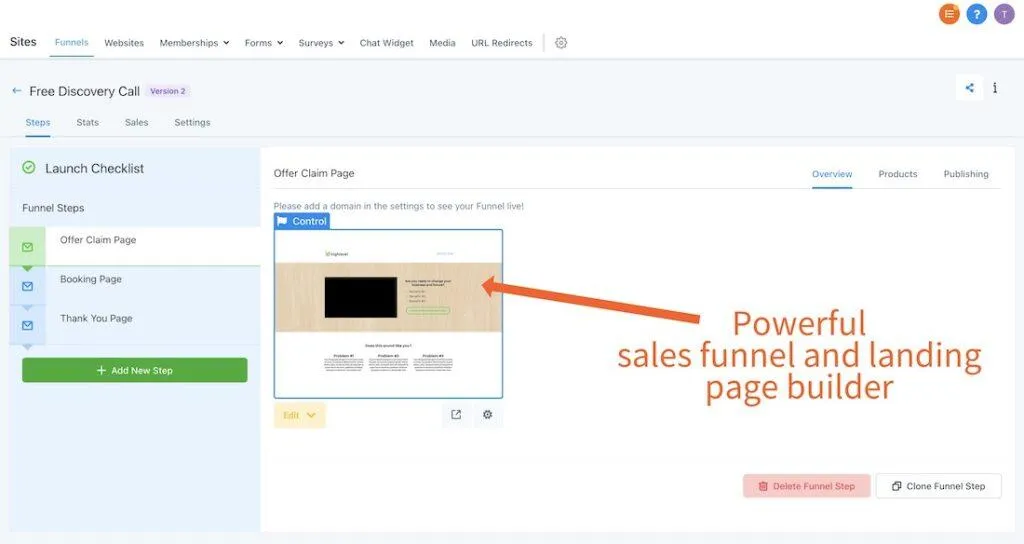Open the page settings gear under the thumbnail

tap(487, 414)
